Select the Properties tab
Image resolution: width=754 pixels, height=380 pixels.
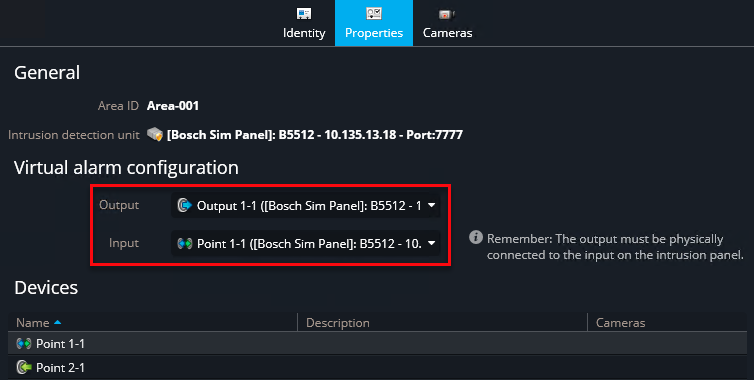click(x=374, y=23)
